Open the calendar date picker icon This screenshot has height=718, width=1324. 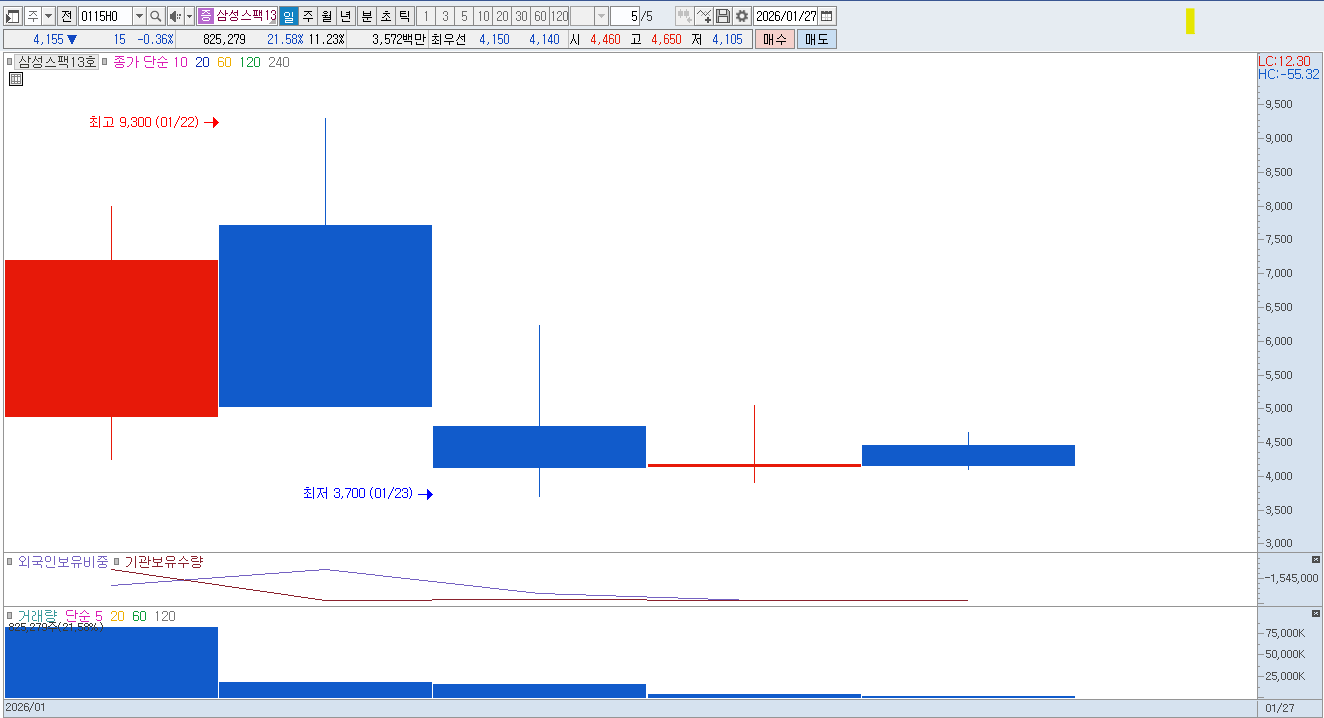(827, 16)
